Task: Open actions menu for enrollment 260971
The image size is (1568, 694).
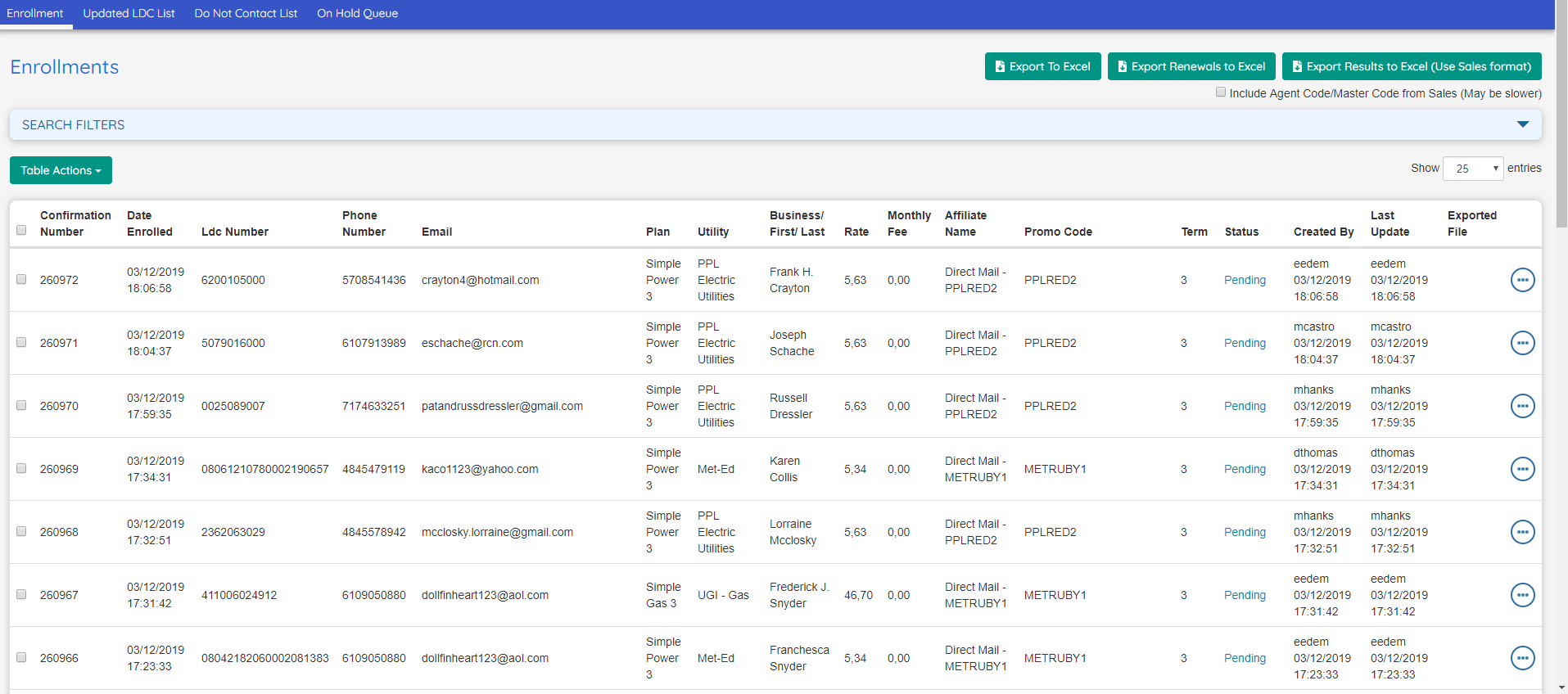Action: [x=1522, y=343]
